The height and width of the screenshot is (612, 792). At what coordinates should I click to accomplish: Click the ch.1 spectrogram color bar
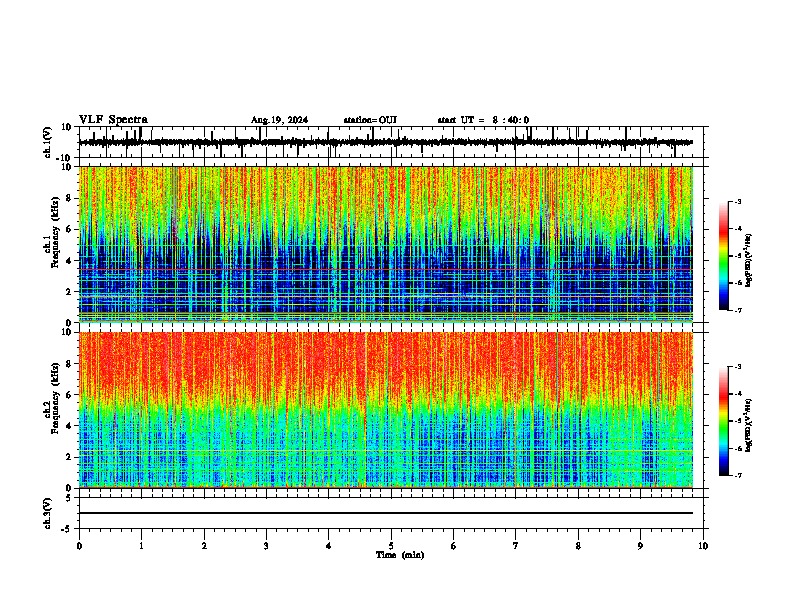(x=724, y=256)
